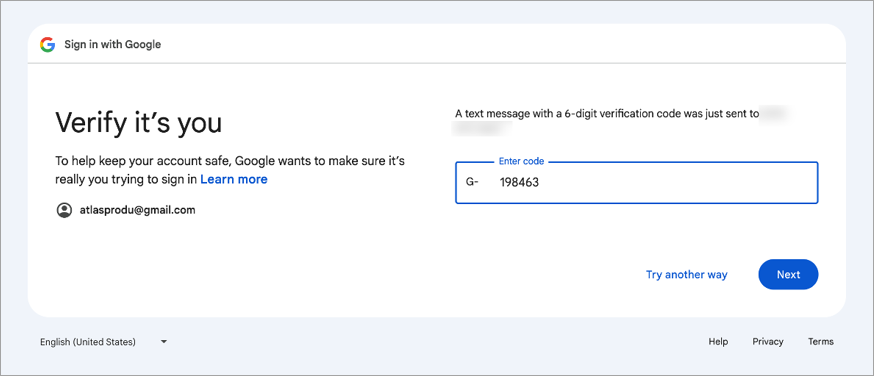Open the Terms footer link

(820, 341)
